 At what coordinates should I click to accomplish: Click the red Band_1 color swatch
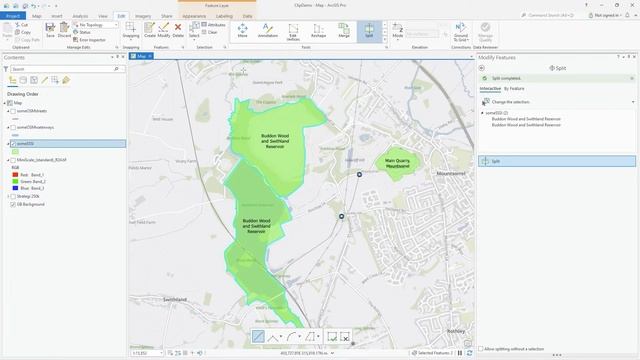[x=16, y=175]
